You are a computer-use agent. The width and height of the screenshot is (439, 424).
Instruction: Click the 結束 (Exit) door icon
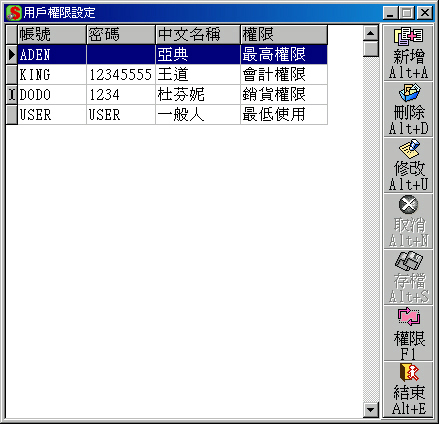pyautogui.click(x=409, y=372)
